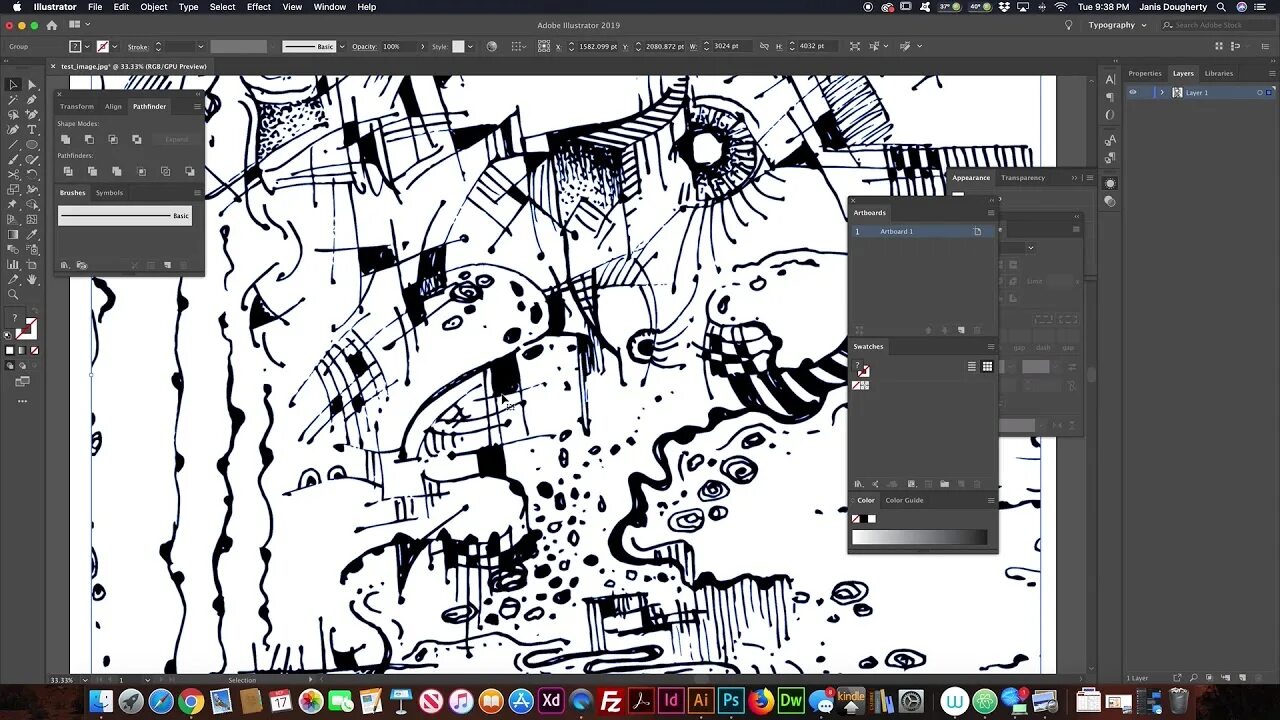This screenshot has width=1280, height=720.
Task: Open the Paragraph panel icon
Action: tap(1110, 97)
